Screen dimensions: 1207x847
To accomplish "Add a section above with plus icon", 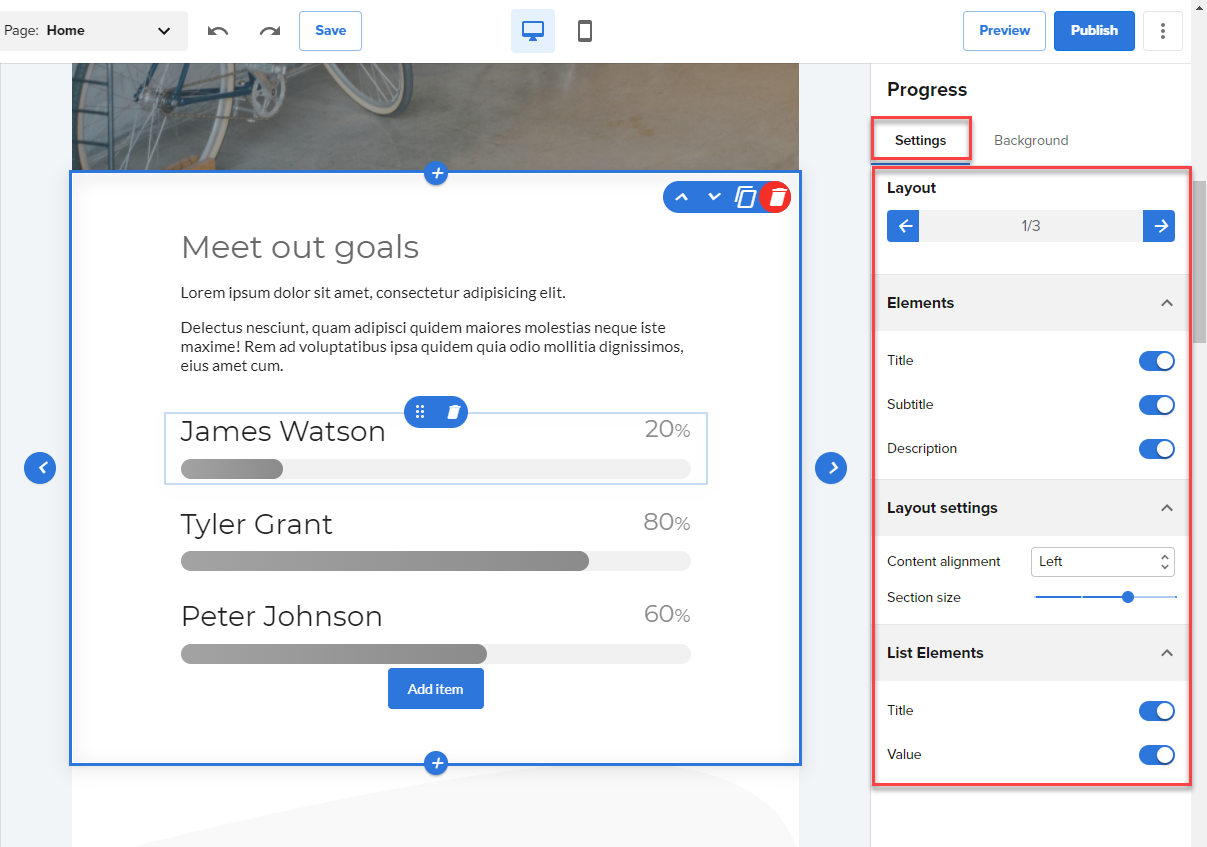I will point(435,173).
